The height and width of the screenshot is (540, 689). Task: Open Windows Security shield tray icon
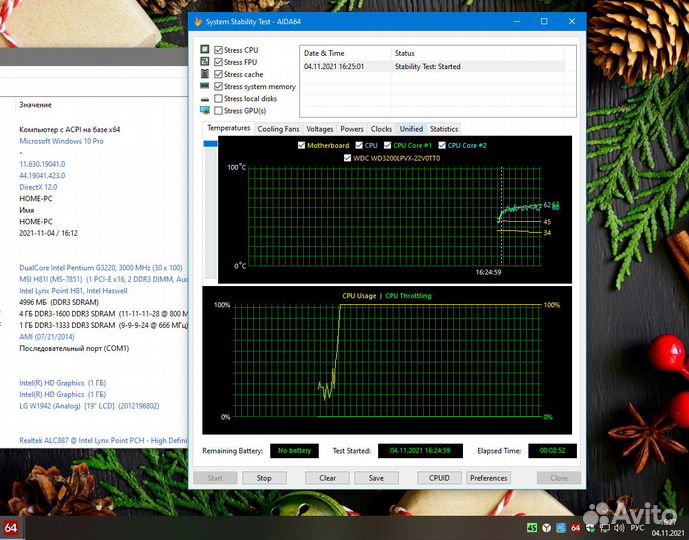(x=590, y=528)
